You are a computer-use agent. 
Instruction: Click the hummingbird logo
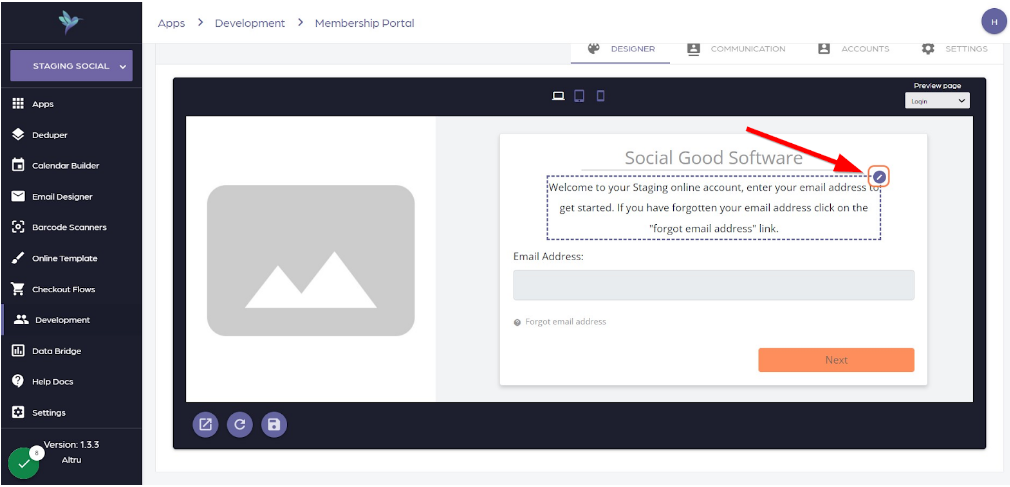click(x=70, y=23)
